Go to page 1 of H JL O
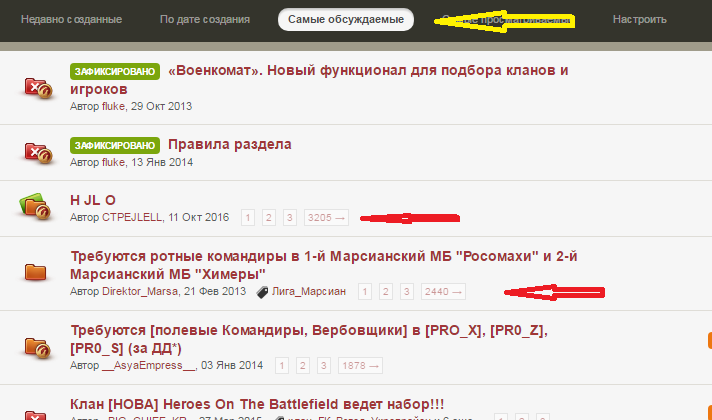The height and width of the screenshot is (420, 712). [x=247, y=217]
